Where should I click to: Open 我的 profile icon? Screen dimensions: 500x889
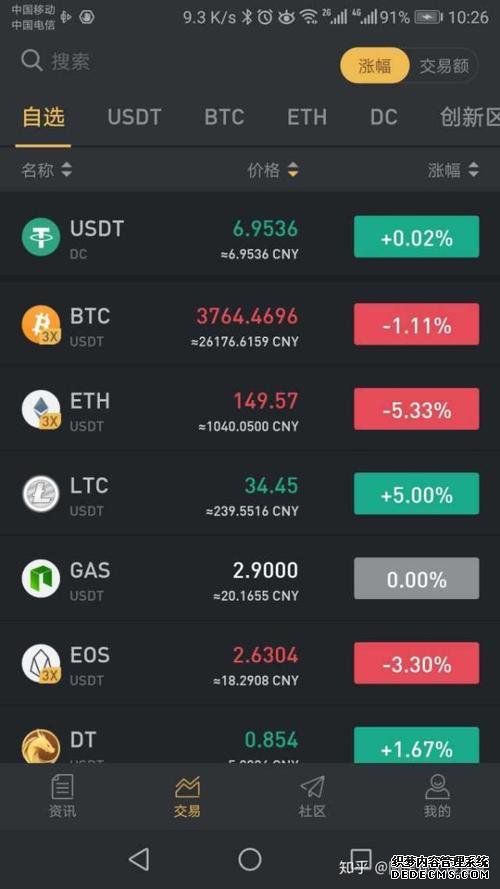(x=437, y=787)
